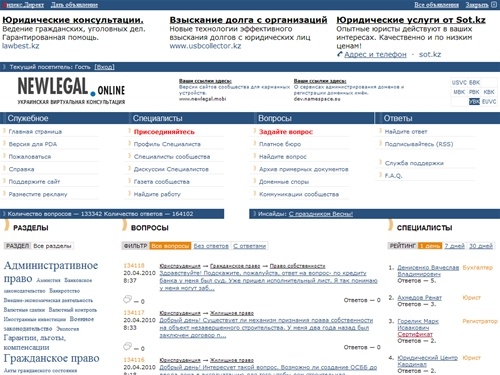Open the F.A.Q. link
This screenshot has height=375, width=500.
(x=393, y=176)
